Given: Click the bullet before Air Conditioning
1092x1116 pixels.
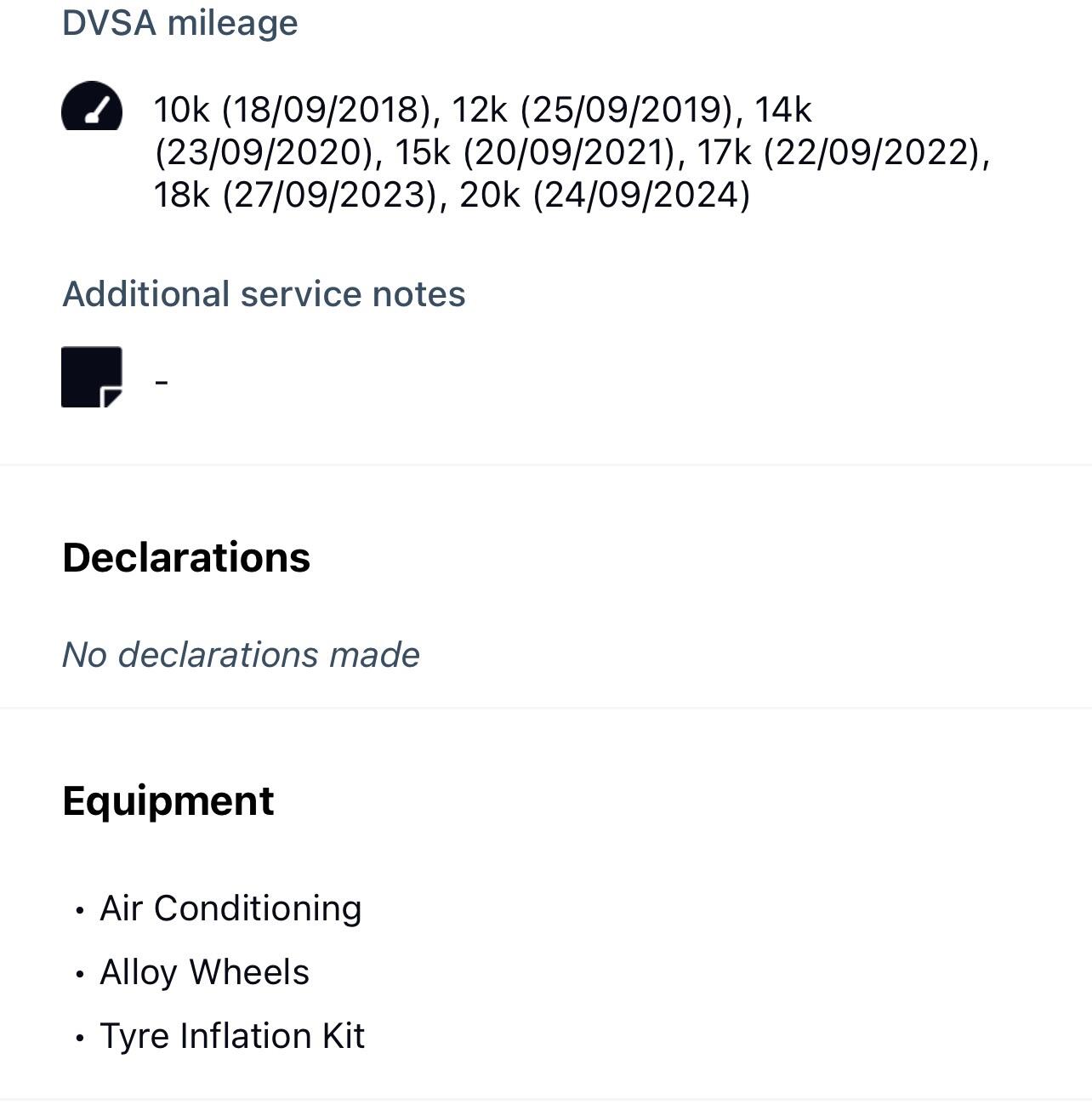Looking at the screenshot, I should coord(80,911).
